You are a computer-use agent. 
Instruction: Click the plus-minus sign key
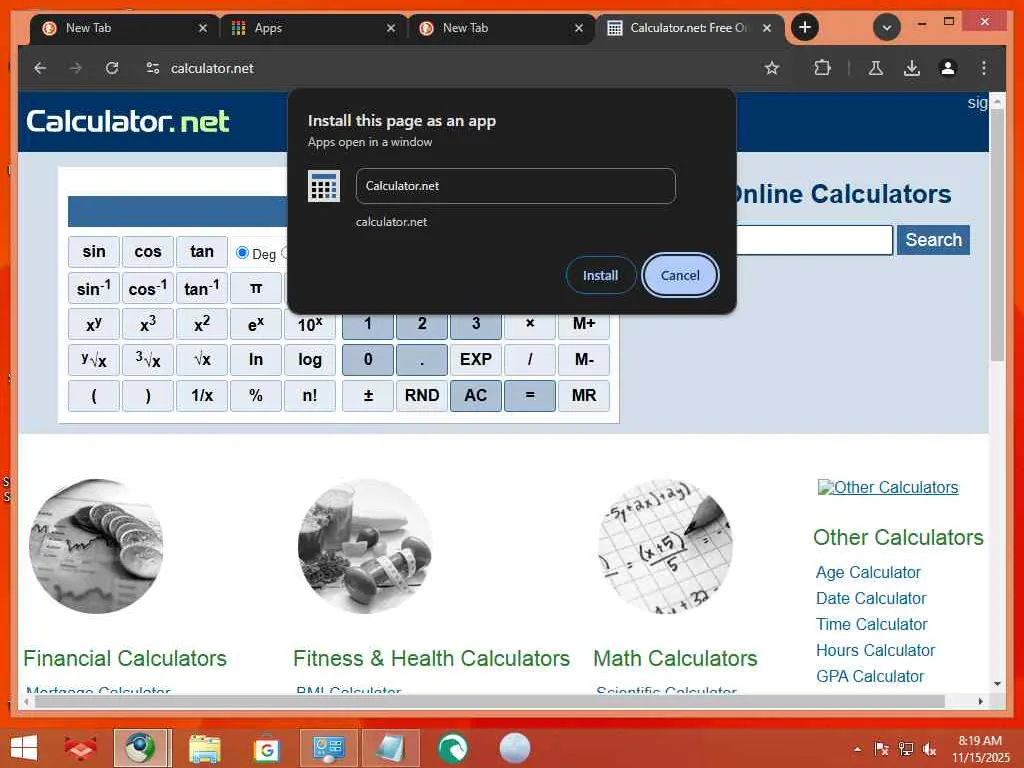coord(368,395)
